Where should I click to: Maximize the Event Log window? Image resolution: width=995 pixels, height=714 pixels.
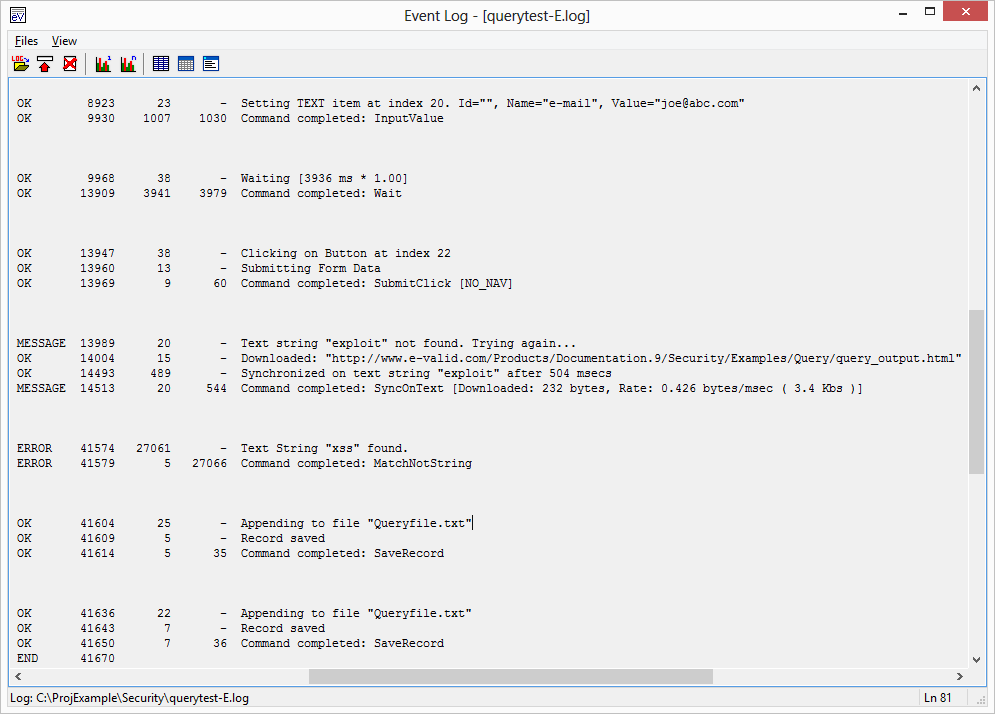(x=930, y=12)
